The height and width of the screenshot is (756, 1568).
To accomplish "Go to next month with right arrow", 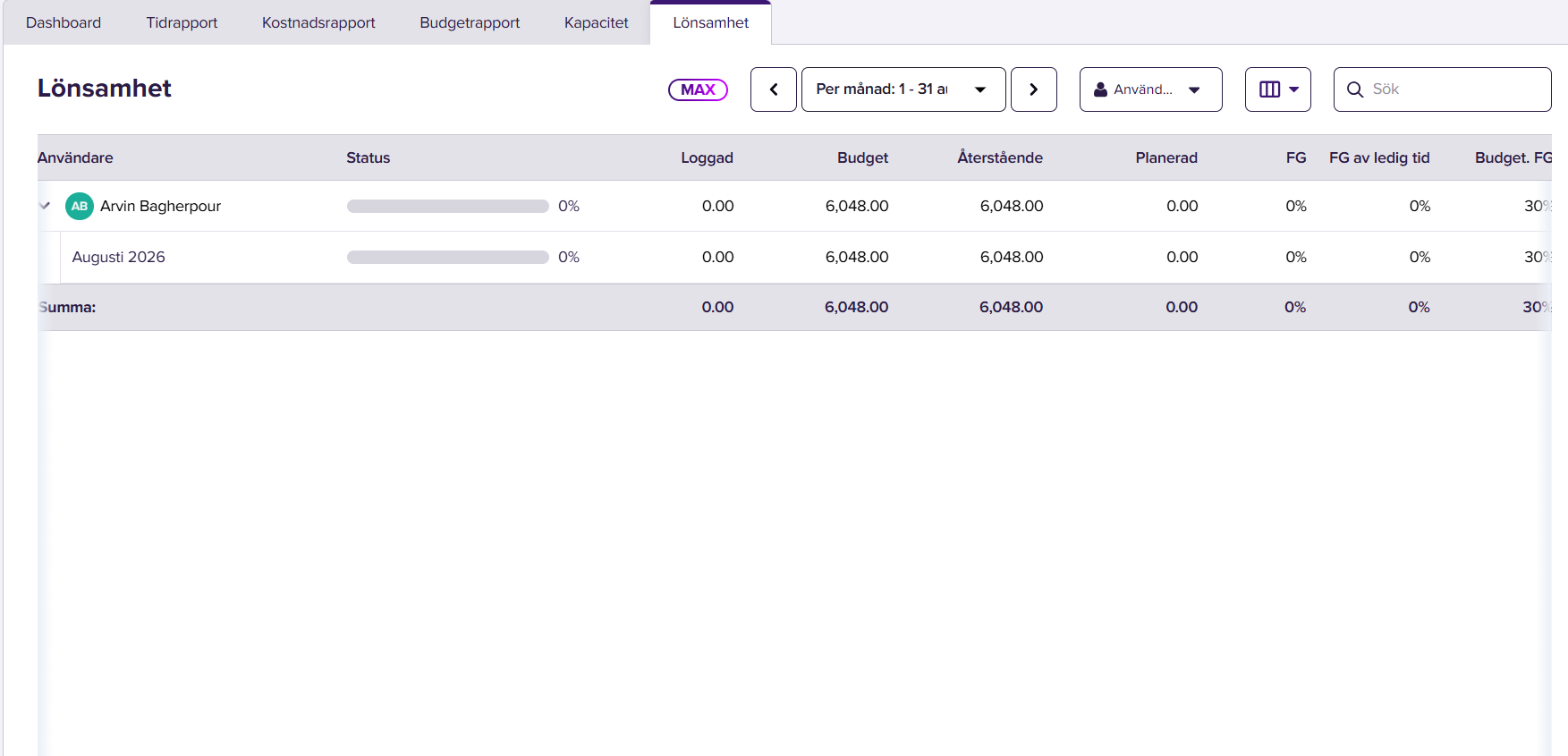I will (x=1034, y=89).
